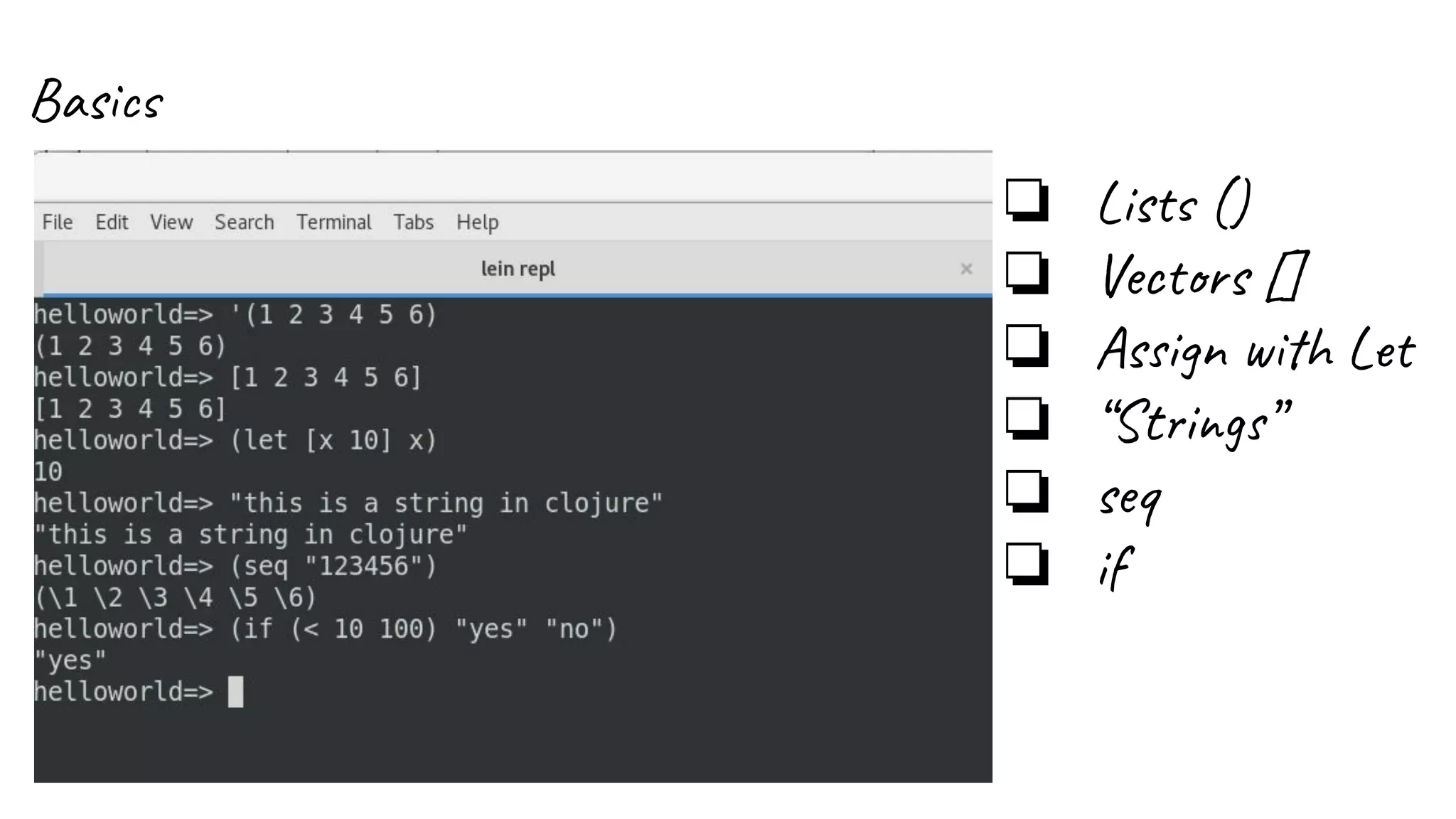The width and height of the screenshot is (1456, 819).
Task: Check the Assign with Let checkbox
Action: tap(1027, 346)
